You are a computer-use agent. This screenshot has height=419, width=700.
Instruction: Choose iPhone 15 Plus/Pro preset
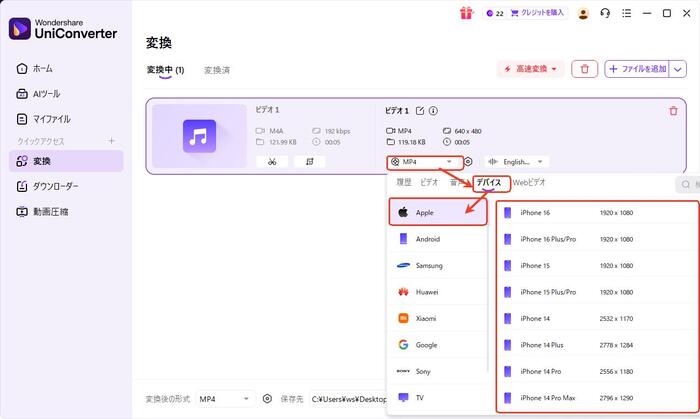tap(597, 292)
